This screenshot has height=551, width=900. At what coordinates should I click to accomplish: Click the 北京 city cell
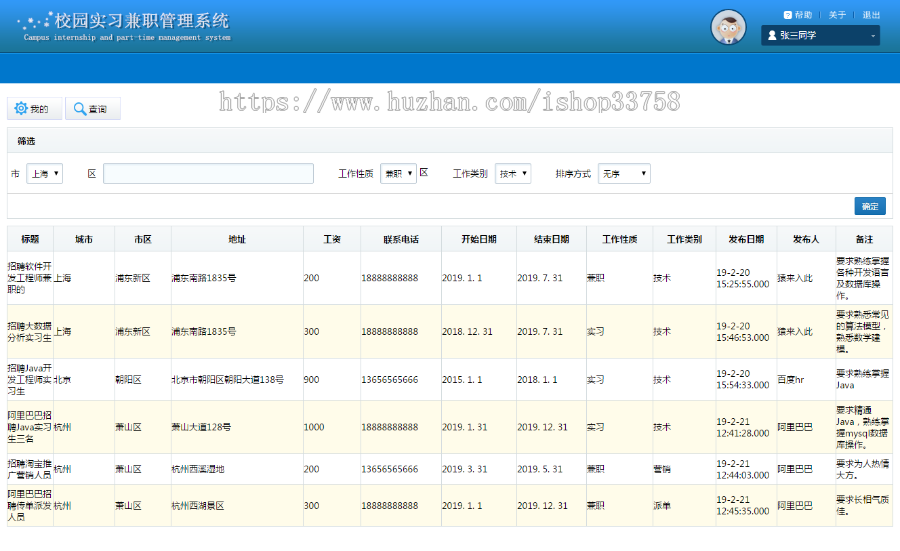(x=84, y=379)
